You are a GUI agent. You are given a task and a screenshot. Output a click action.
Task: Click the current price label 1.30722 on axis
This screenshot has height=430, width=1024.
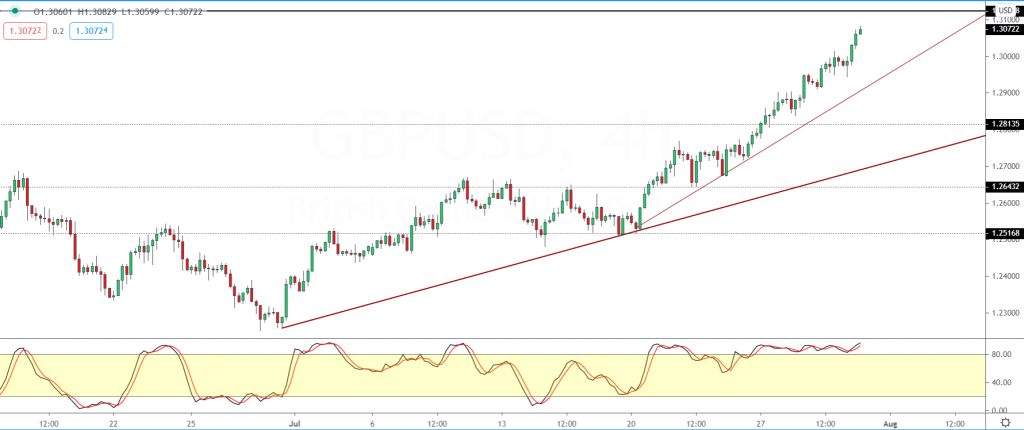click(x=1004, y=29)
